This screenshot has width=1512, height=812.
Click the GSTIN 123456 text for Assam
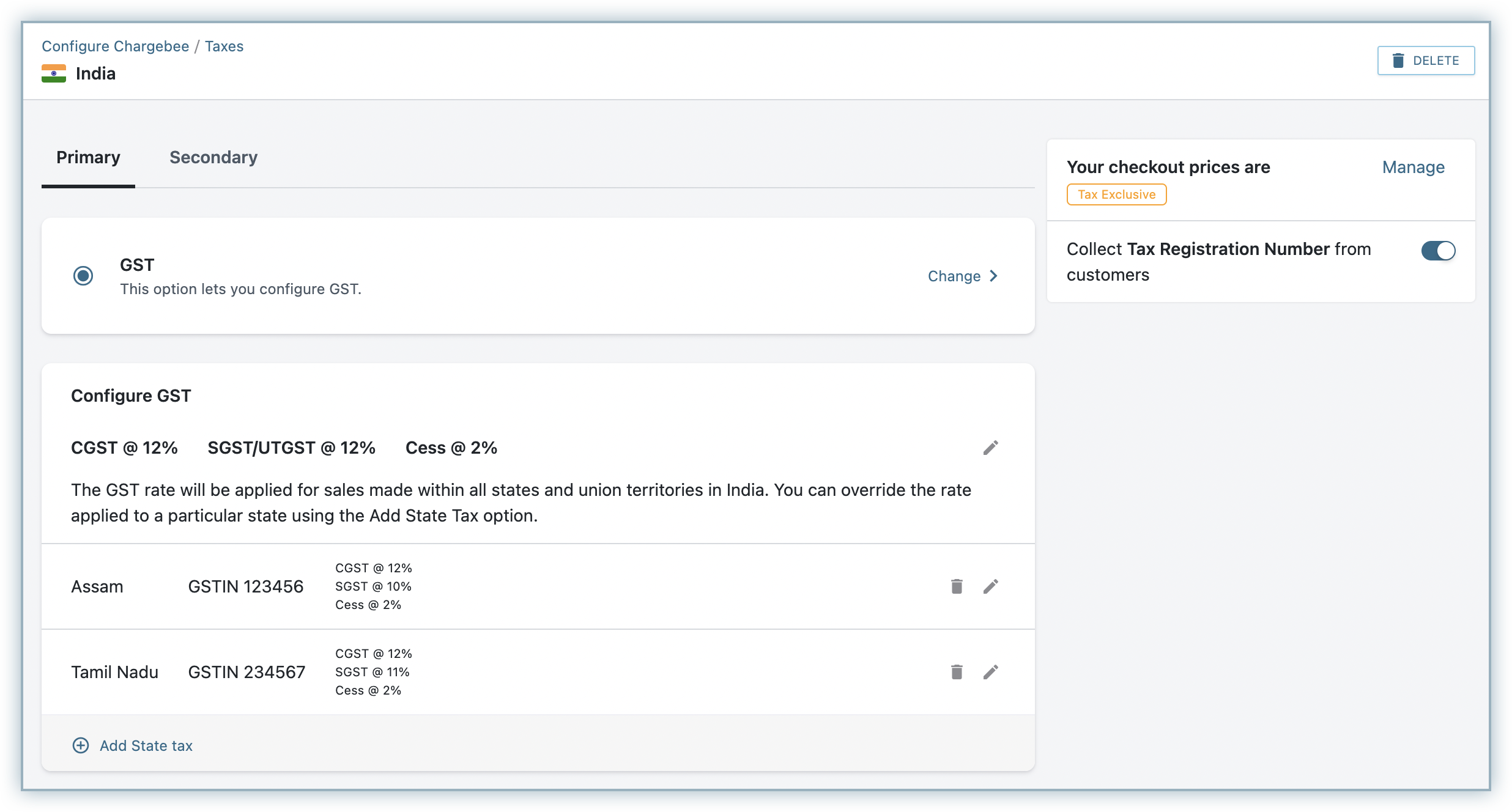click(x=245, y=586)
